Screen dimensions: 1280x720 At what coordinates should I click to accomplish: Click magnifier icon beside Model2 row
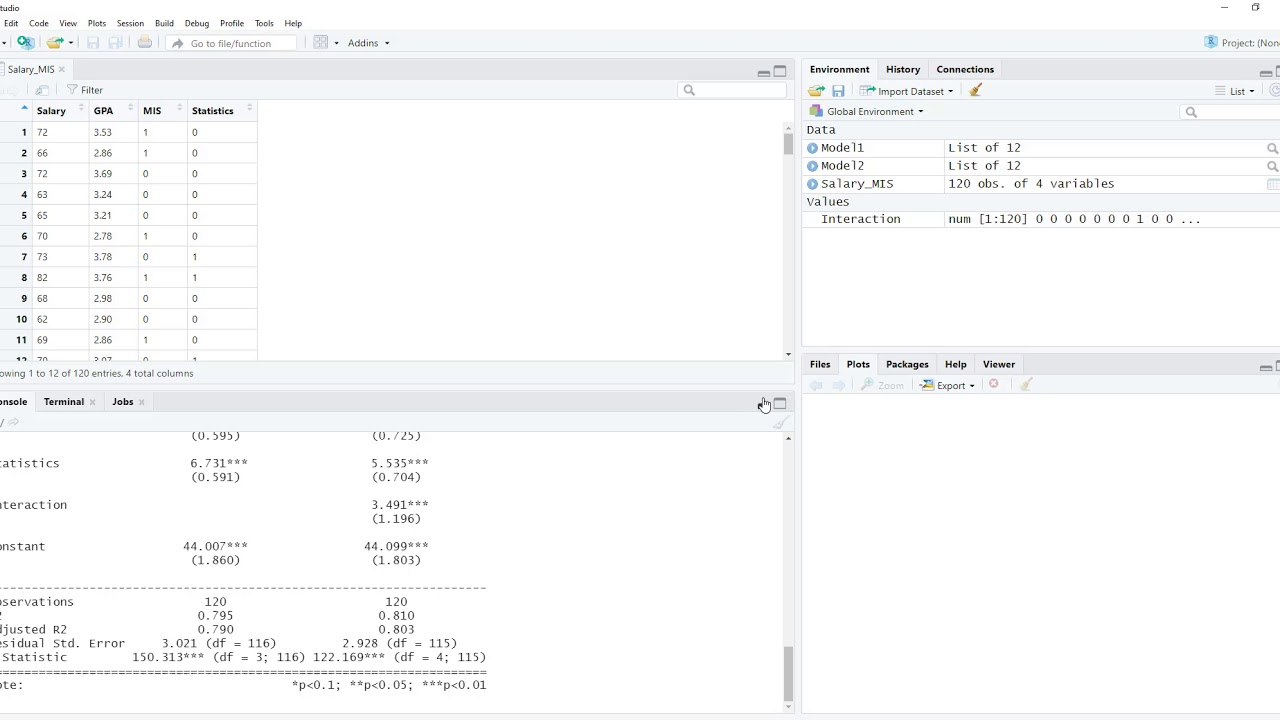[1272, 166]
